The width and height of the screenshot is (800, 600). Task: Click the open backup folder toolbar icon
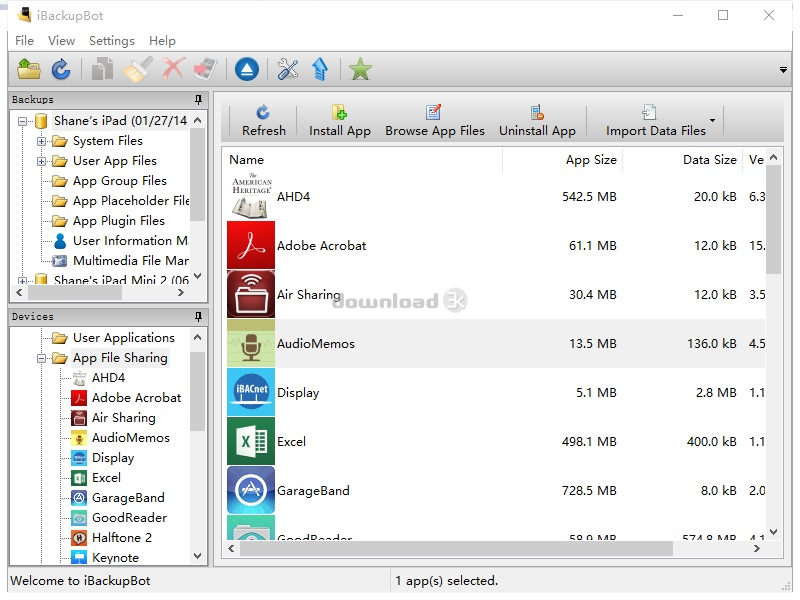(29, 69)
